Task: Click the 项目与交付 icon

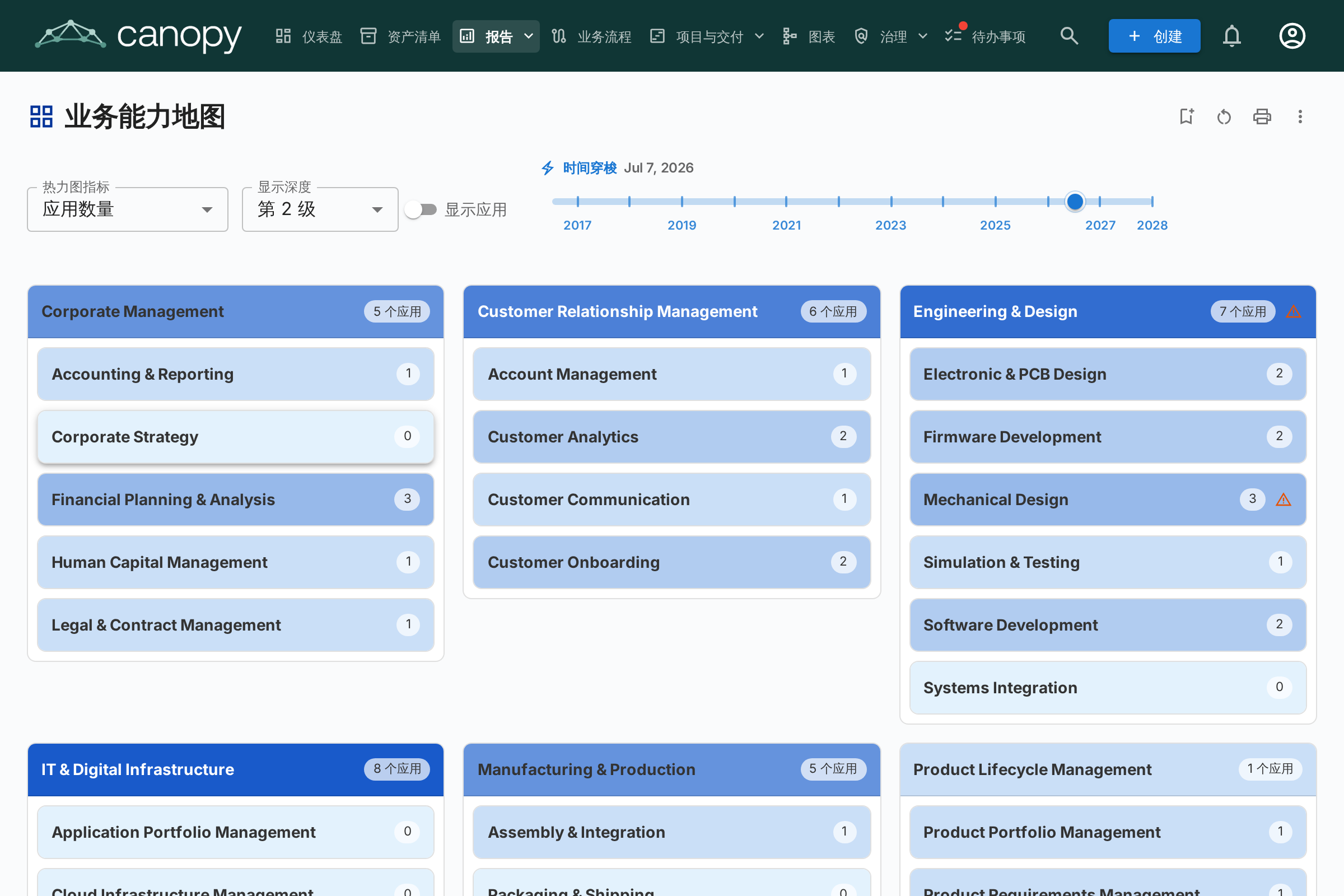Action: 657,36
